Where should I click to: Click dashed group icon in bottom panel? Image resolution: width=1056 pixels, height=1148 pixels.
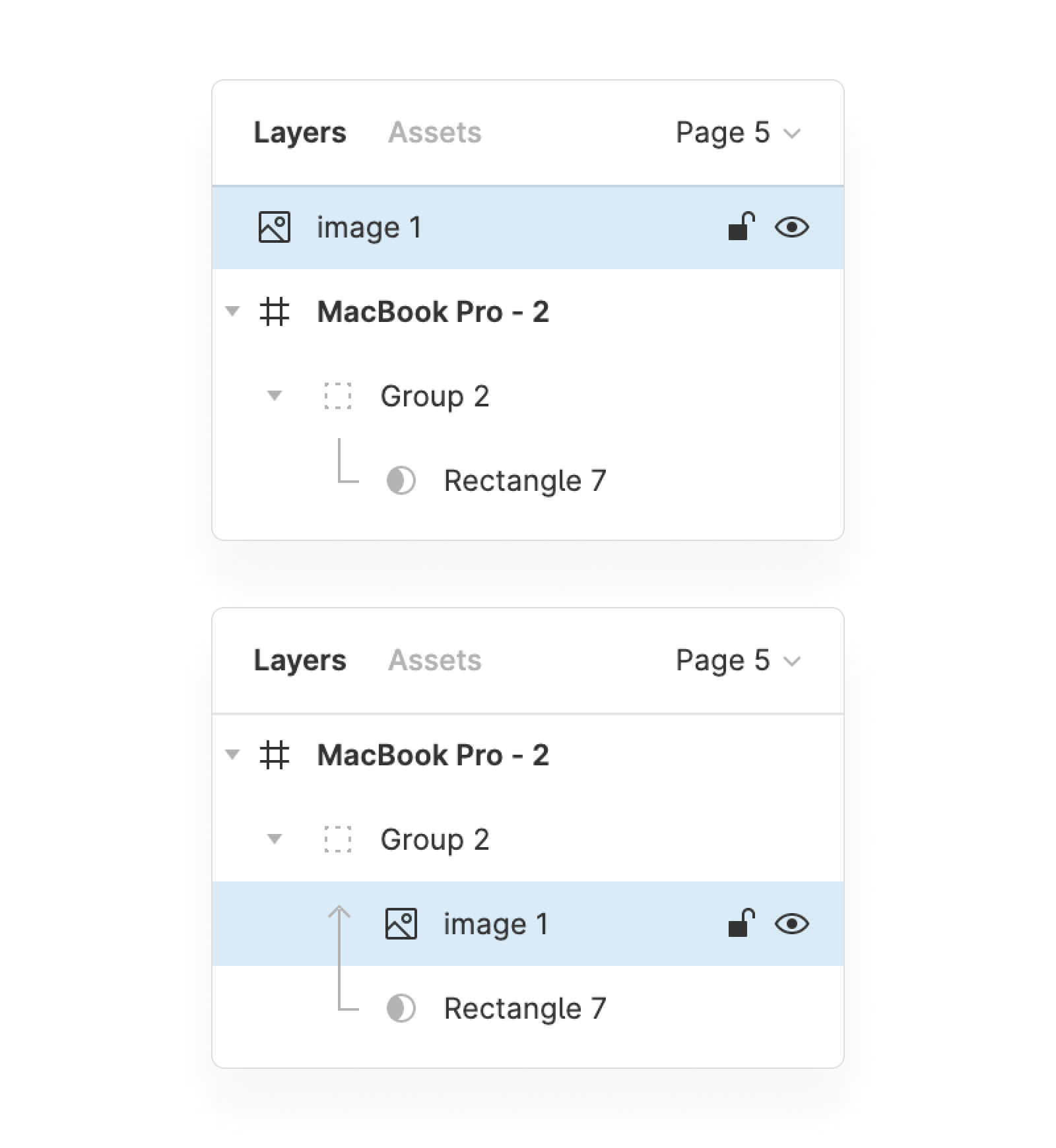click(337, 839)
